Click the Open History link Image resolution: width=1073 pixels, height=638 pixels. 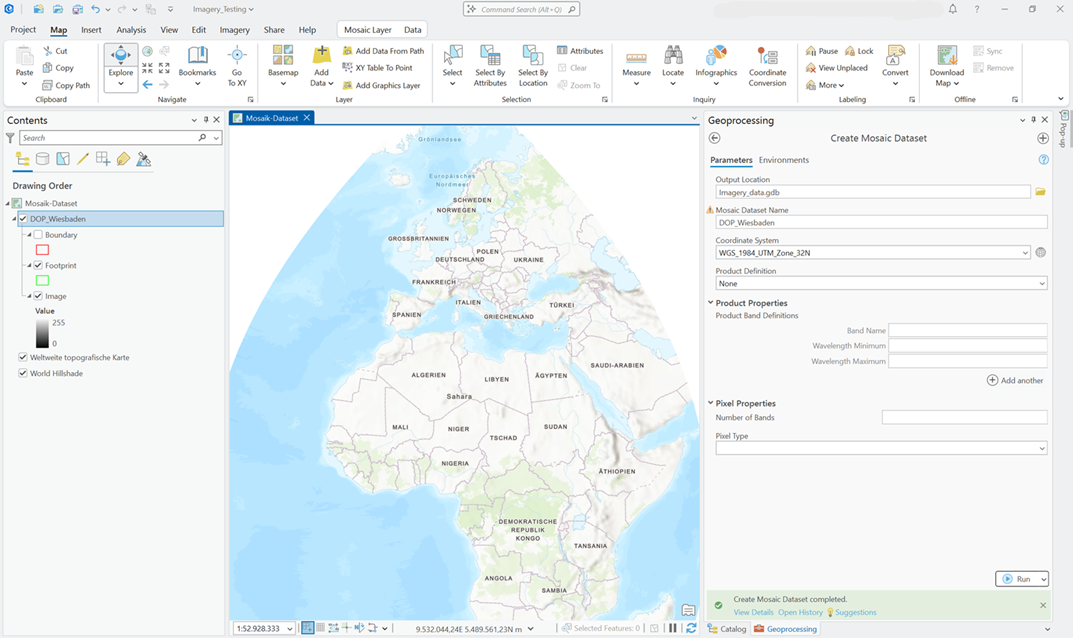800,613
